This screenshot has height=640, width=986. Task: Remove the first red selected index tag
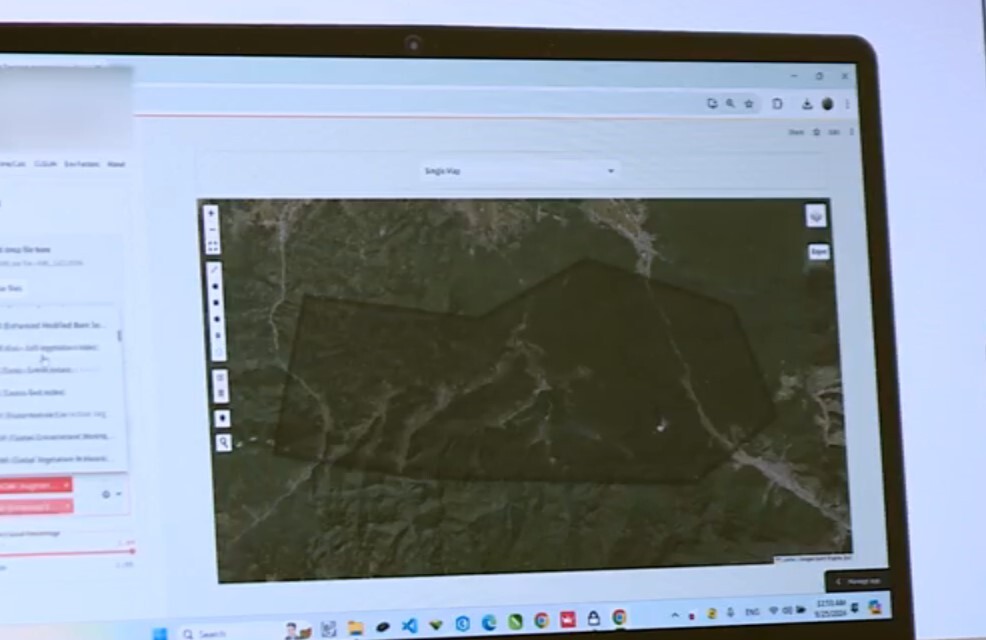click(66, 485)
